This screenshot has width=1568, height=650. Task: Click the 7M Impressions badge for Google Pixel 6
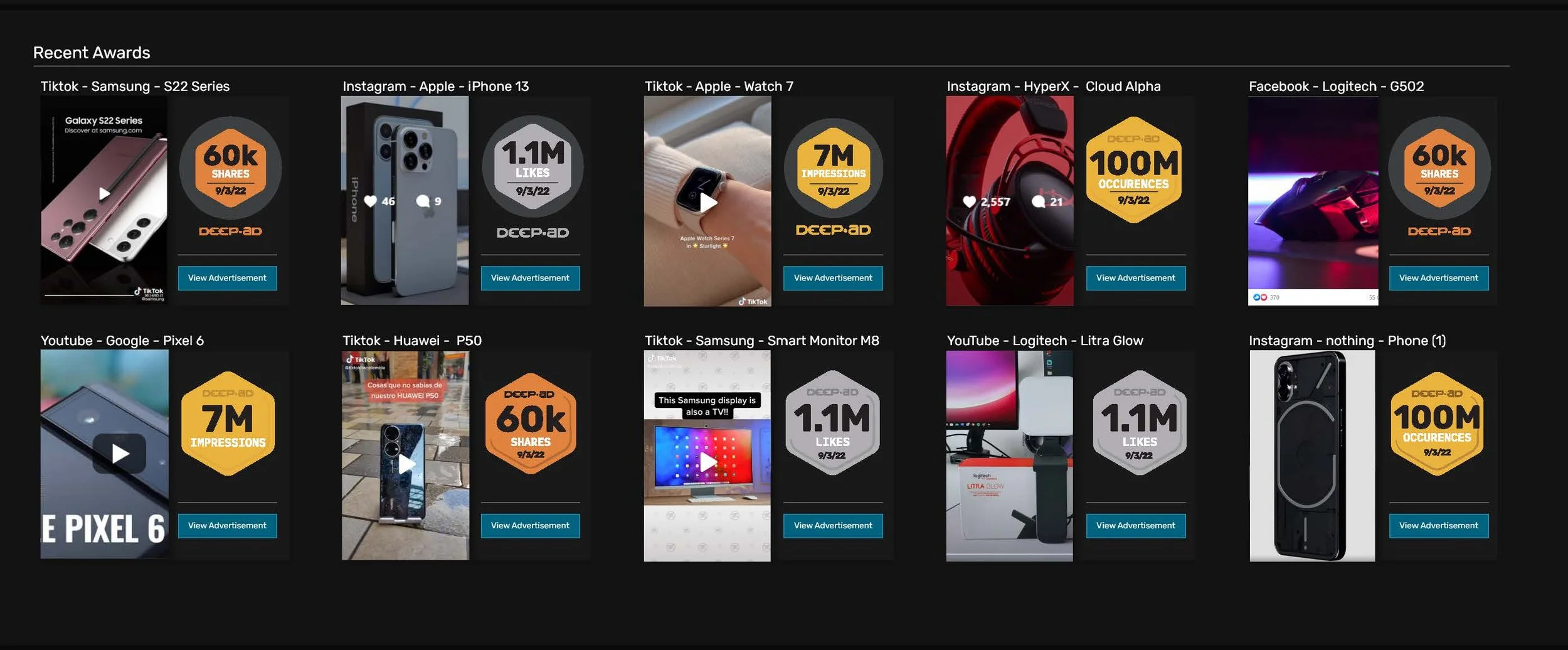pos(228,424)
